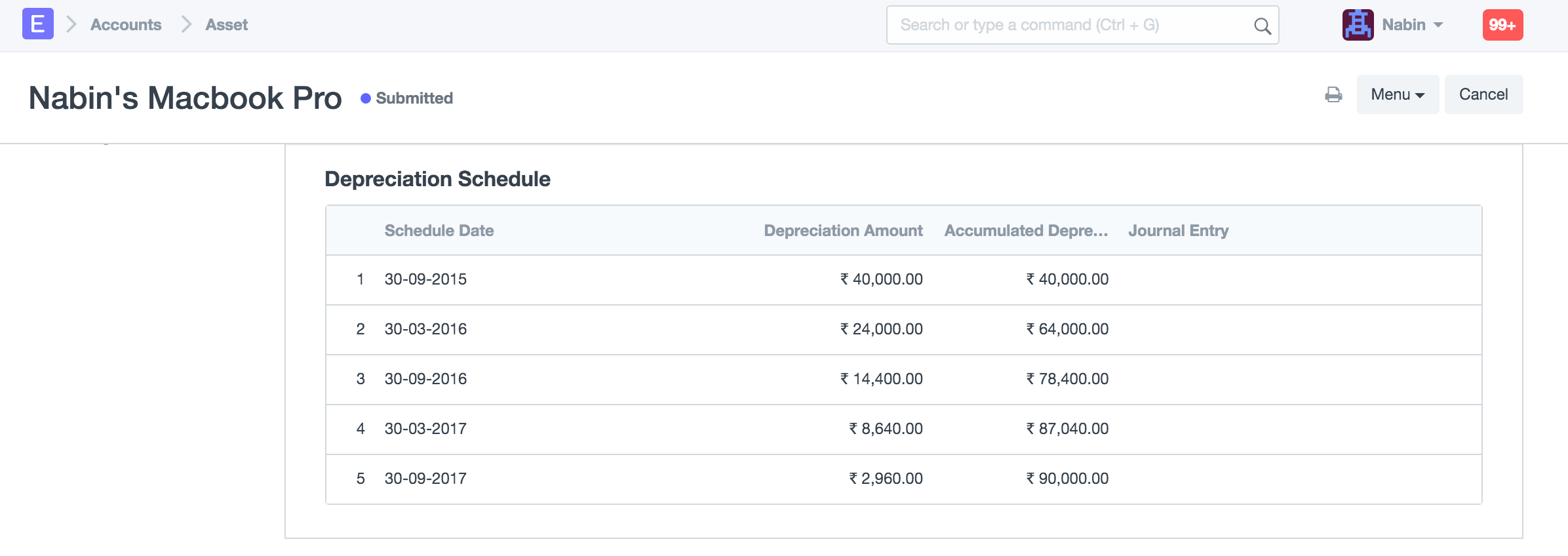Click the ₹ 87,040.00 accumulated depreciation cell
The image size is (1568, 556).
[x=1067, y=429]
